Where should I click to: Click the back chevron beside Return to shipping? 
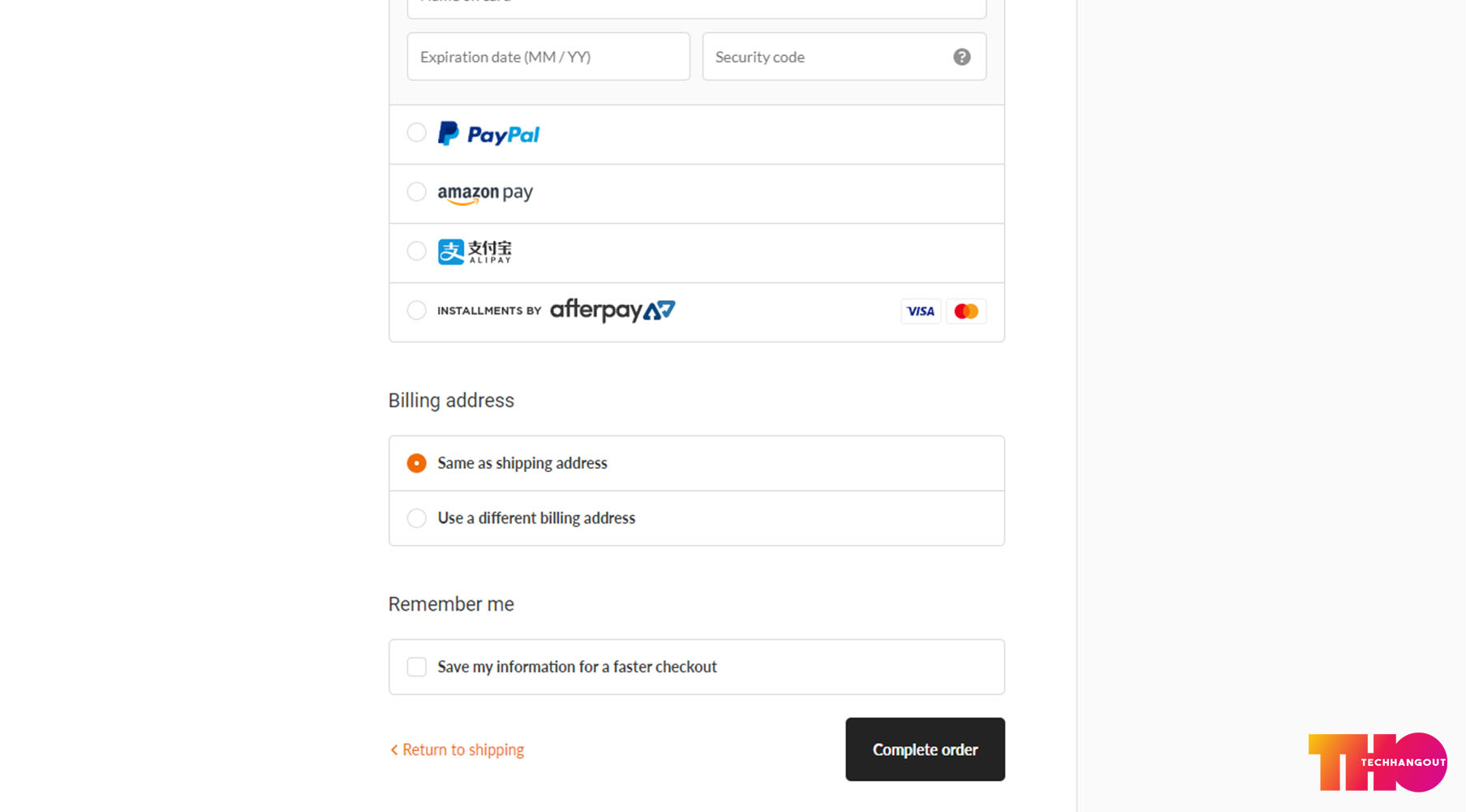pyautogui.click(x=394, y=750)
